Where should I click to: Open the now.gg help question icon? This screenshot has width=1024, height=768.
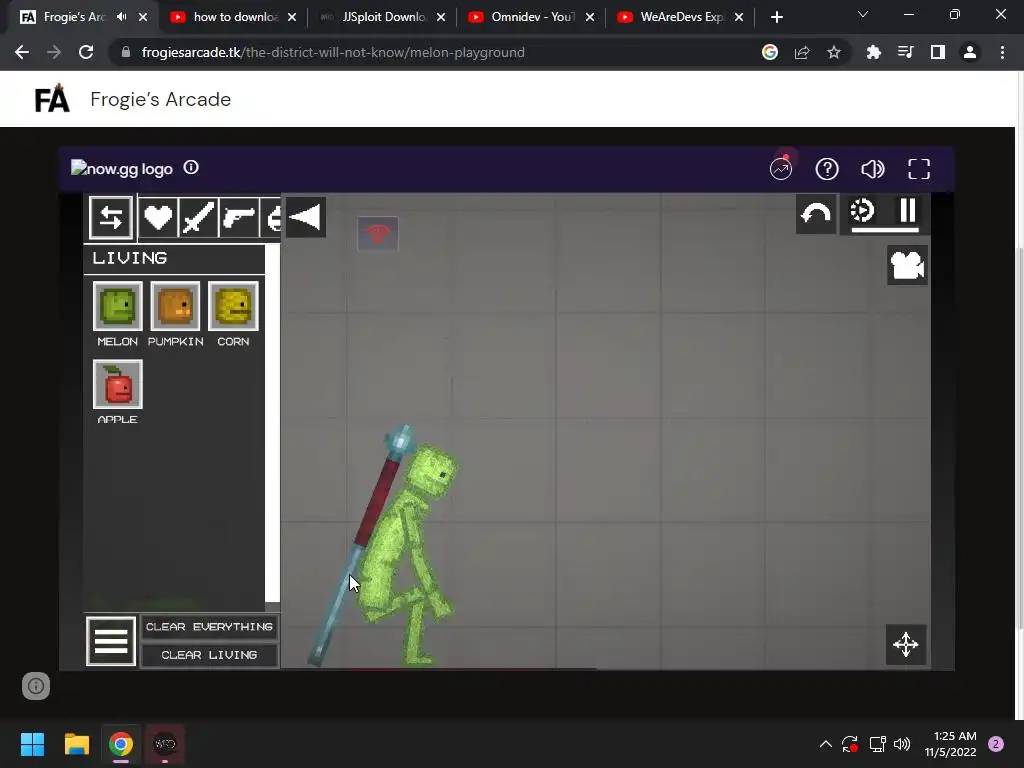click(827, 169)
